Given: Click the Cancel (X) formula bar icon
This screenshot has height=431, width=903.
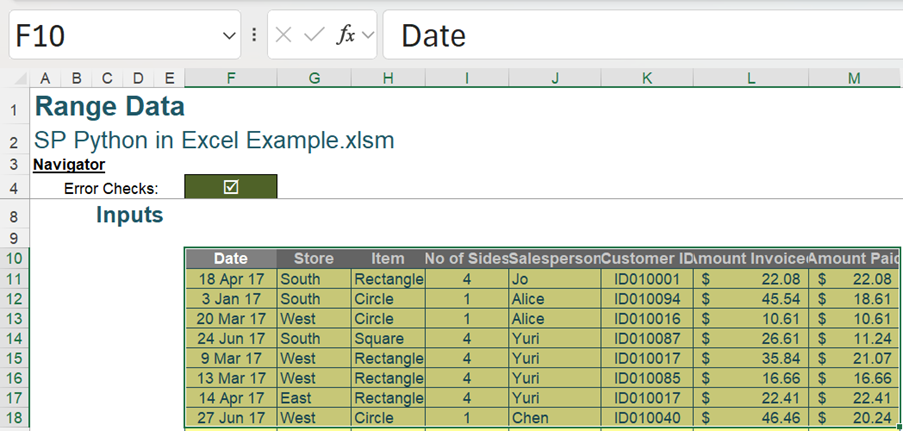Looking at the screenshot, I should [x=284, y=36].
